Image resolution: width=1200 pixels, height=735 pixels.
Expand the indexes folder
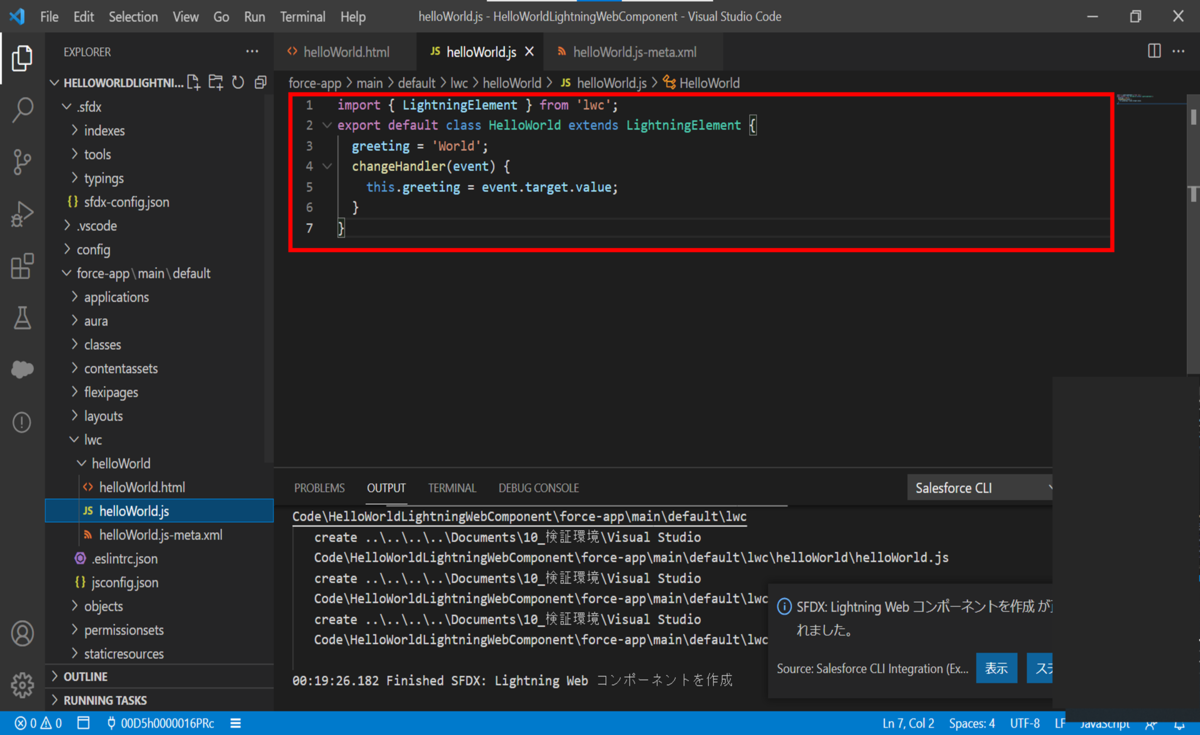[x=104, y=131]
